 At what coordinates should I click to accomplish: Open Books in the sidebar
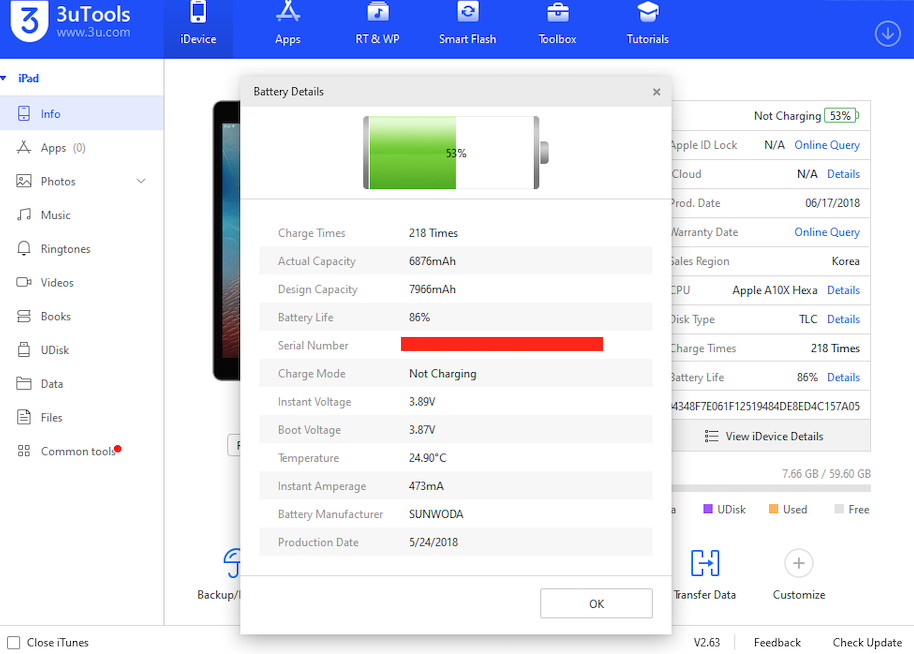[82, 317]
